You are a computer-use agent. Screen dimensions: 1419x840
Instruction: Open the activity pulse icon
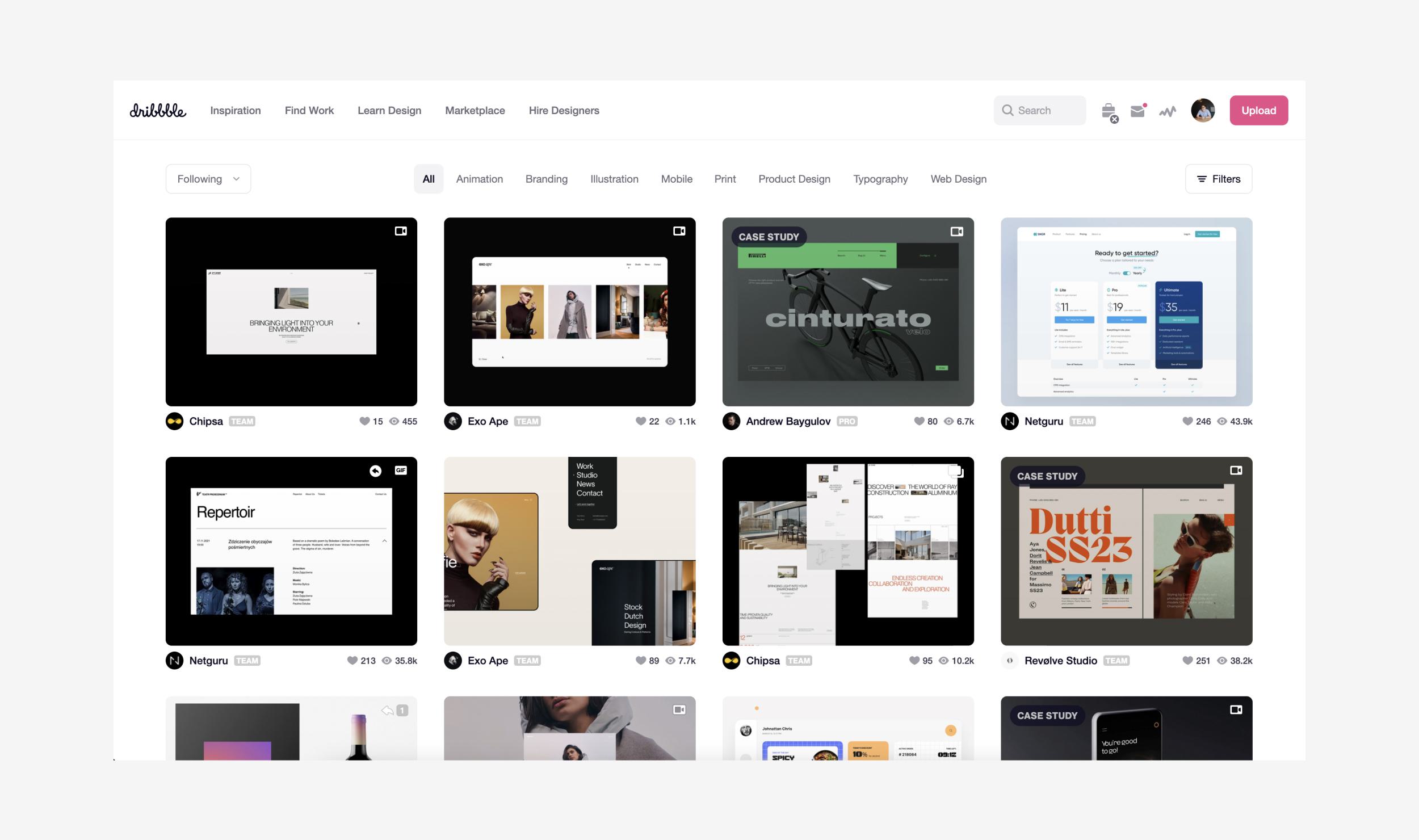click(1168, 111)
